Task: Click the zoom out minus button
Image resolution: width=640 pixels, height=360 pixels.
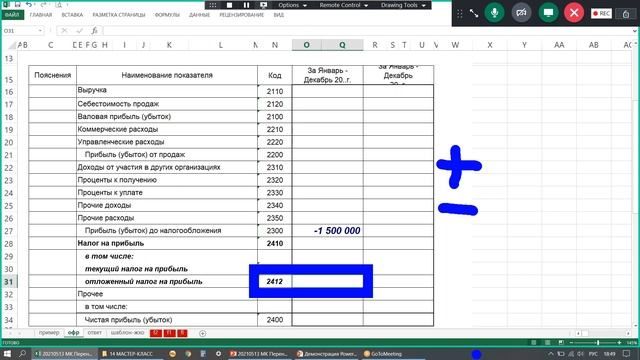Action: tap(571, 342)
